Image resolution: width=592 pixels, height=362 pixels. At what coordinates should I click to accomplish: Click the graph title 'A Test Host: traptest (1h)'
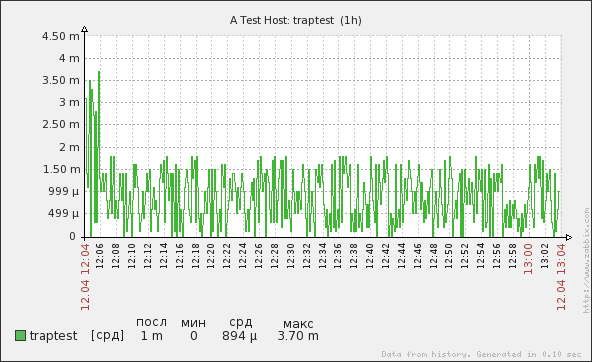[296, 20]
